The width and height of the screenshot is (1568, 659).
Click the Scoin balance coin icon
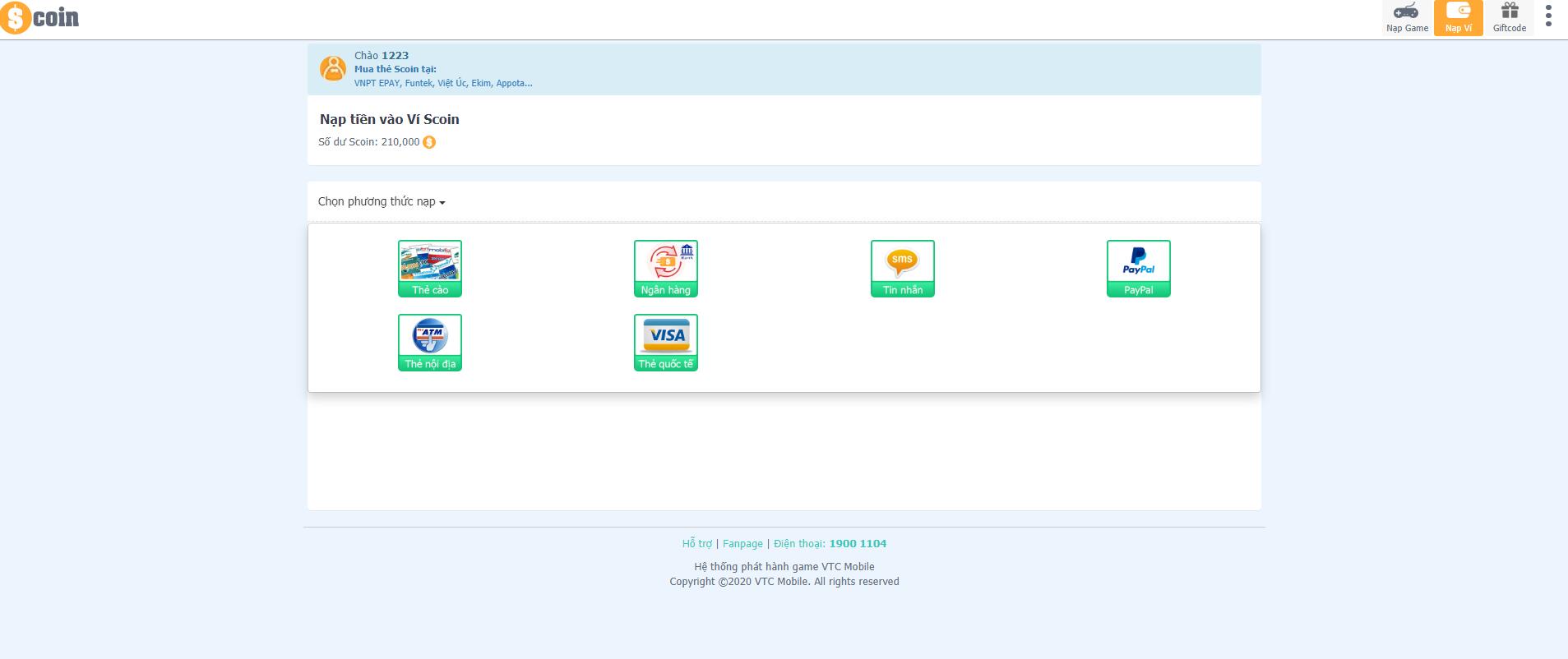[x=429, y=142]
